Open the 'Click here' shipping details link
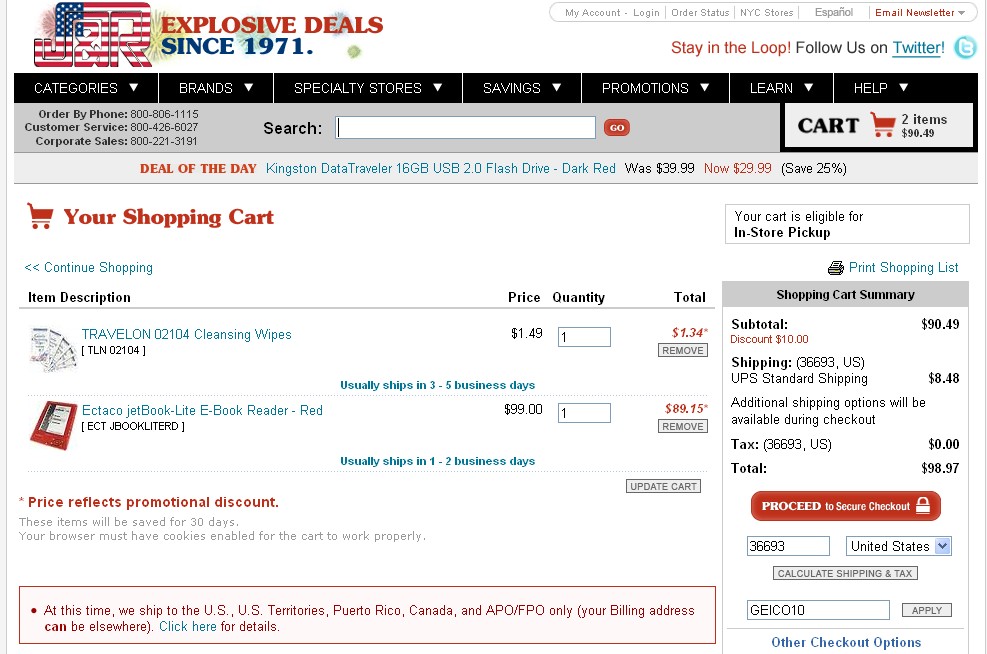Viewport: 987px width, 654px height. [x=188, y=627]
